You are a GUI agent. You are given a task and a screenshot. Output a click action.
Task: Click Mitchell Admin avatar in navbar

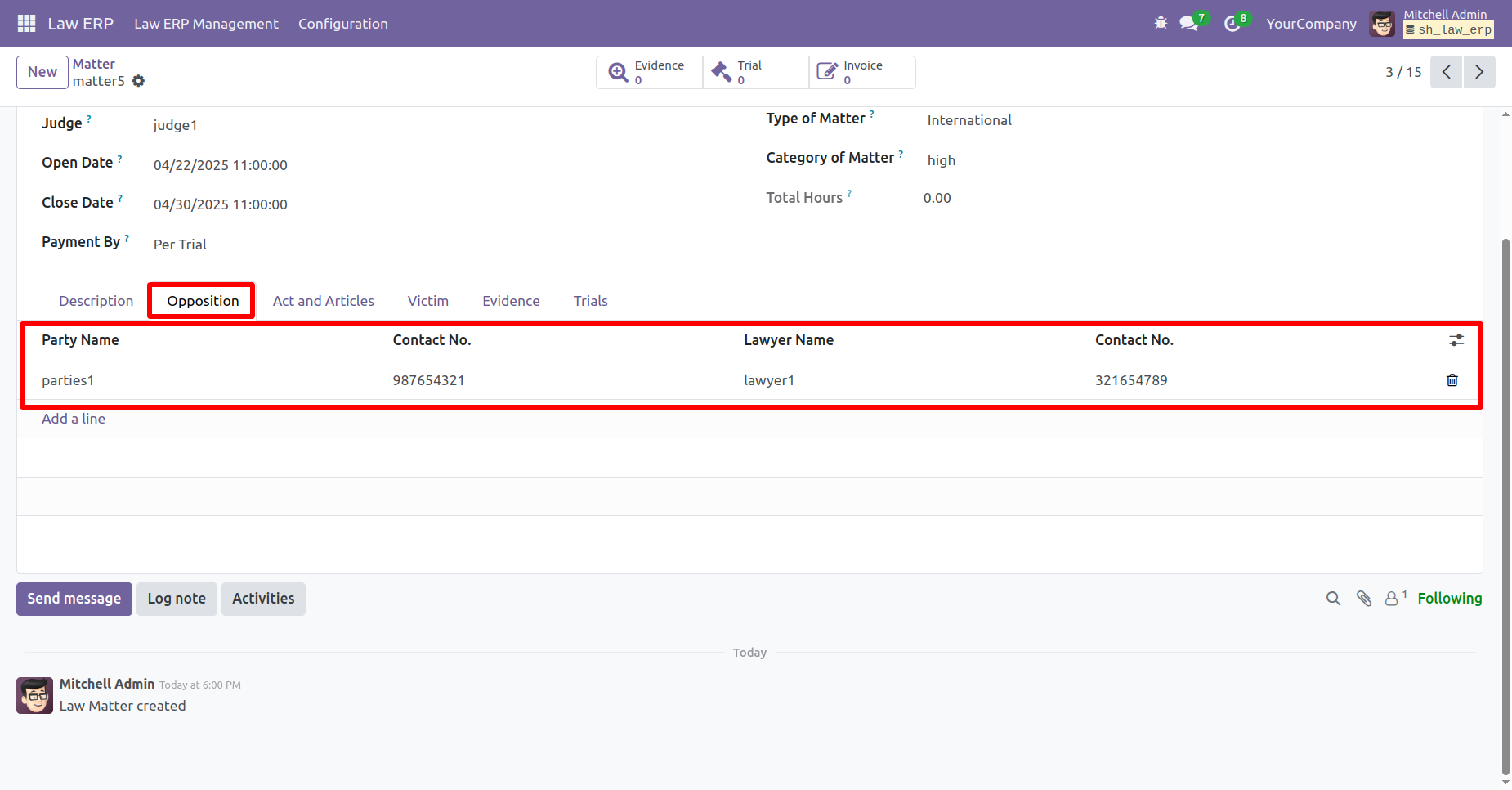click(1383, 24)
